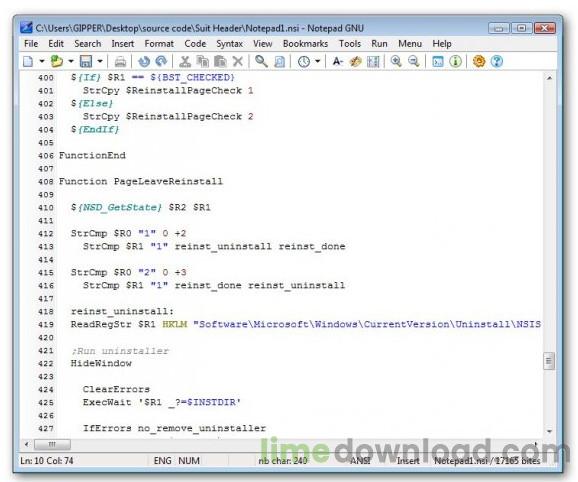
Task: Expand the Open file dropdown arrow
Action: click(x=71, y=61)
